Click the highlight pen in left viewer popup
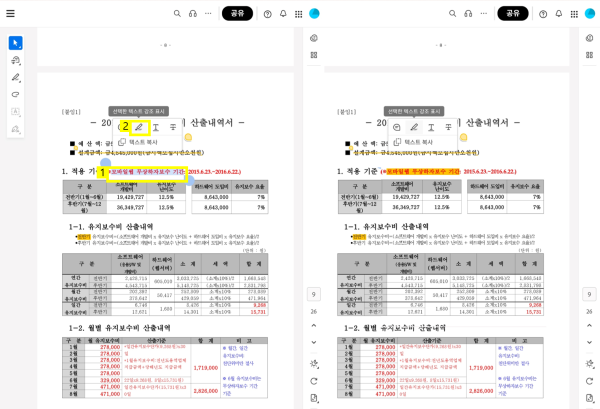Image resolution: width=600 pixels, height=409 pixels. (139, 127)
